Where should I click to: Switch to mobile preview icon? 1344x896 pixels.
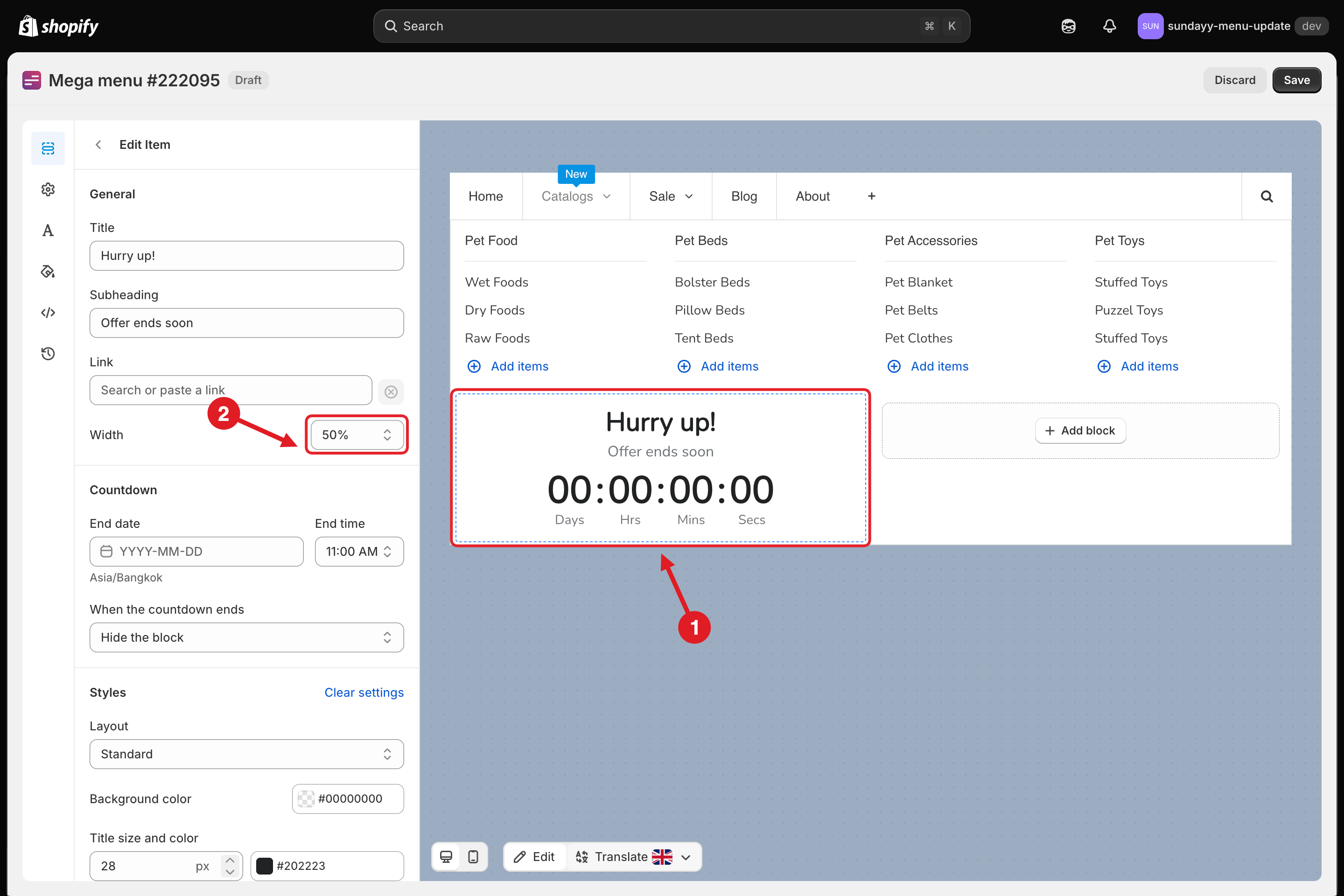click(473, 857)
